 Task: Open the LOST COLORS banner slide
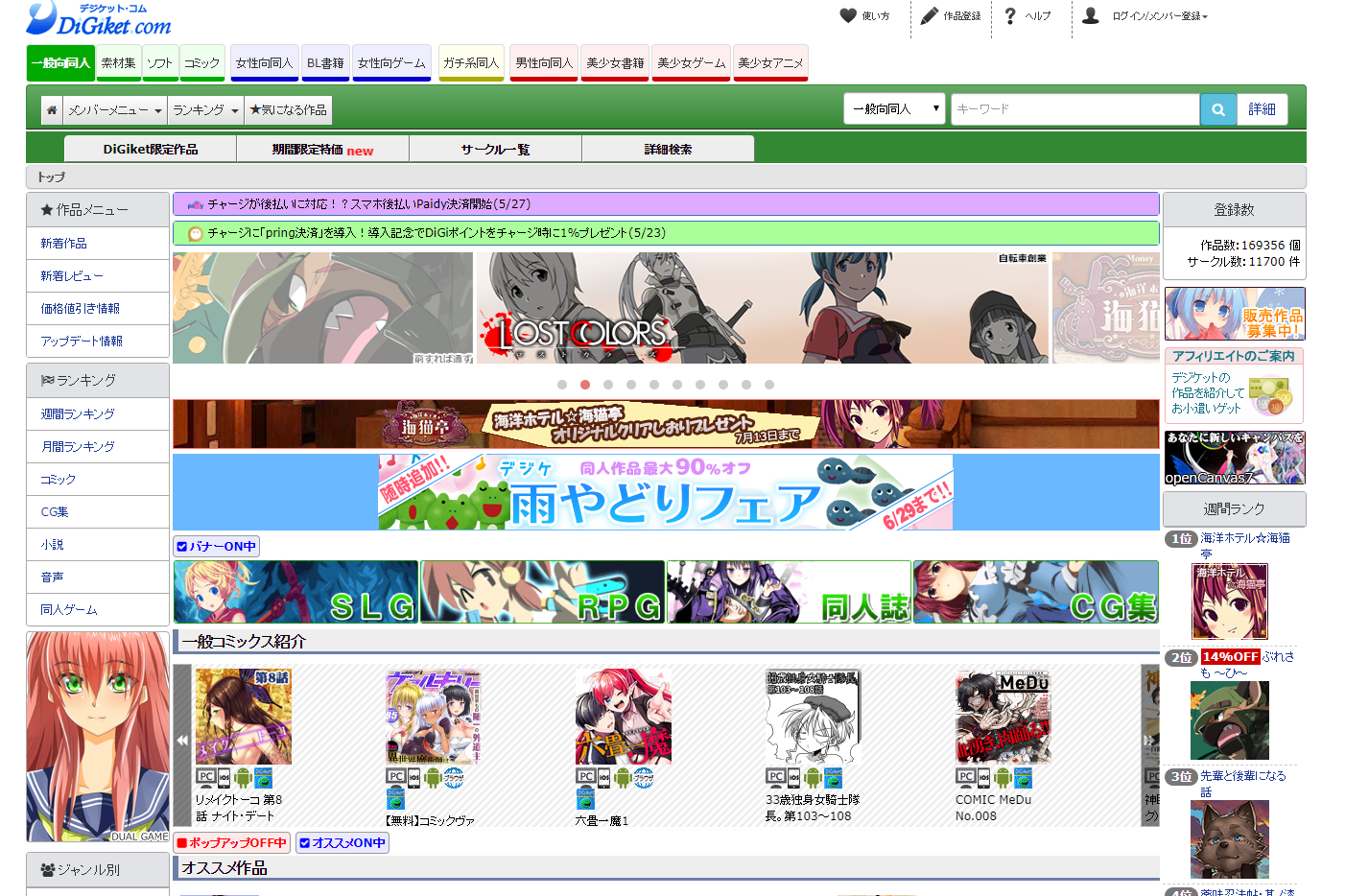(762, 308)
